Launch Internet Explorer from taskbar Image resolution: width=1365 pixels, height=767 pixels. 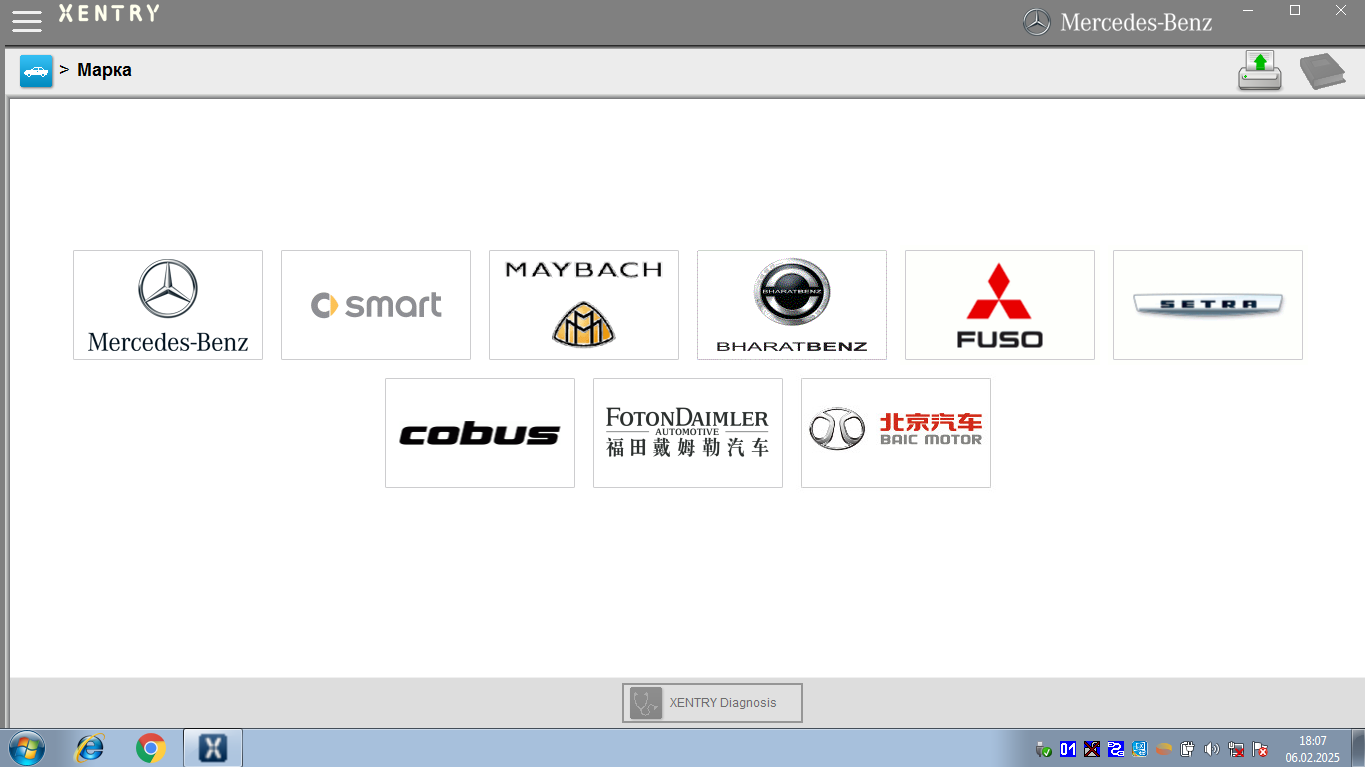point(90,748)
